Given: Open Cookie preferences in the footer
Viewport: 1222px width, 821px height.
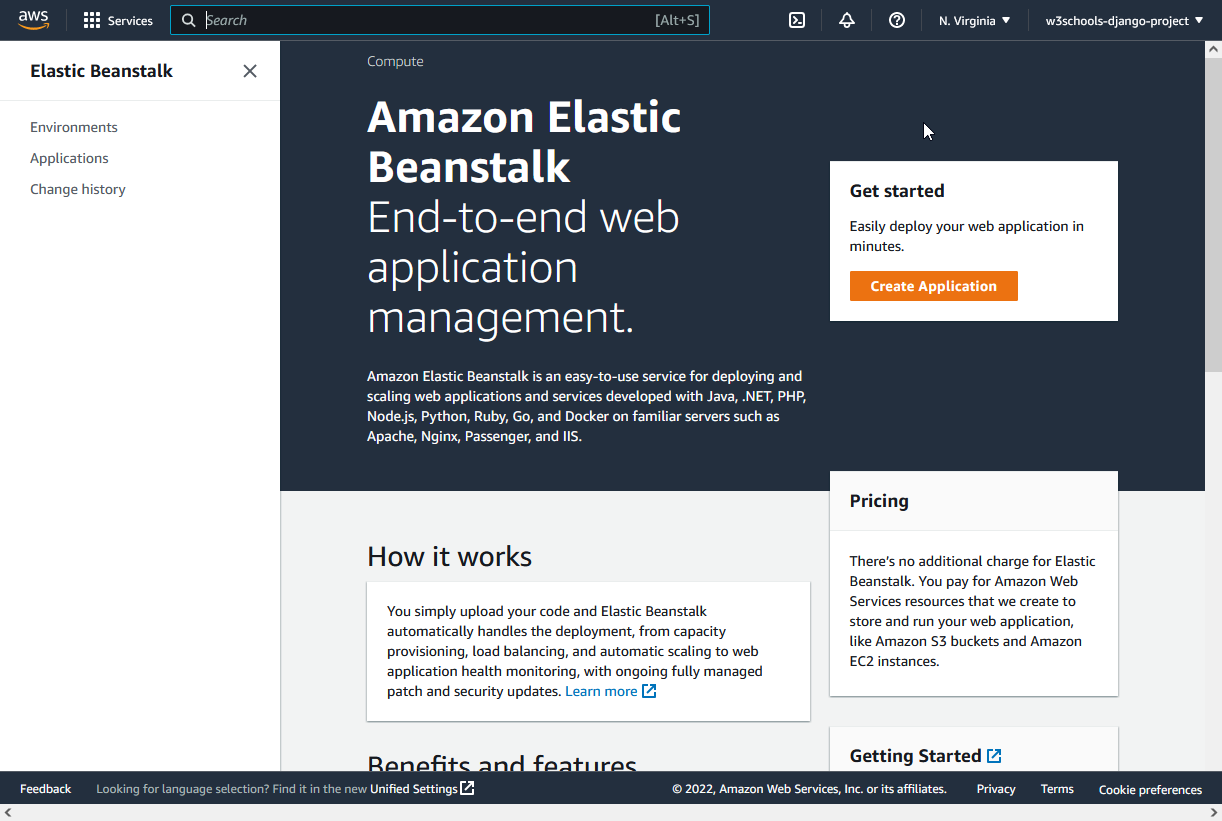Looking at the screenshot, I should pyautogui.click(x=1150, y=789).
